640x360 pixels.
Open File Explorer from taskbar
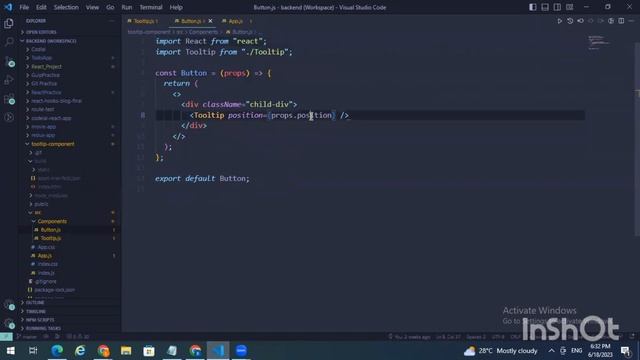coord(126,351)
